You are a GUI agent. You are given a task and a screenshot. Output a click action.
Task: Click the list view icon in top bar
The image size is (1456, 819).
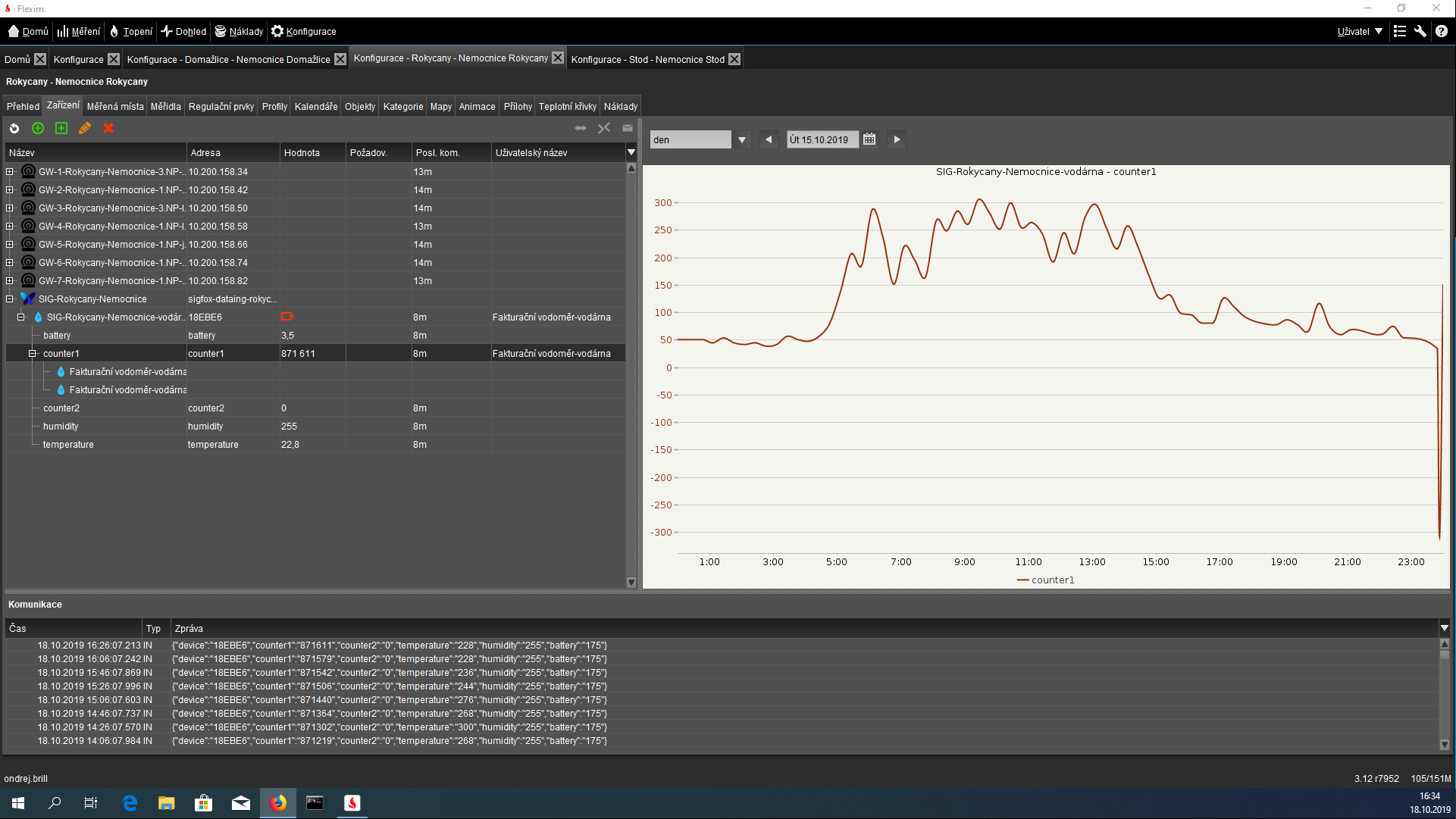coord(1399,31)
